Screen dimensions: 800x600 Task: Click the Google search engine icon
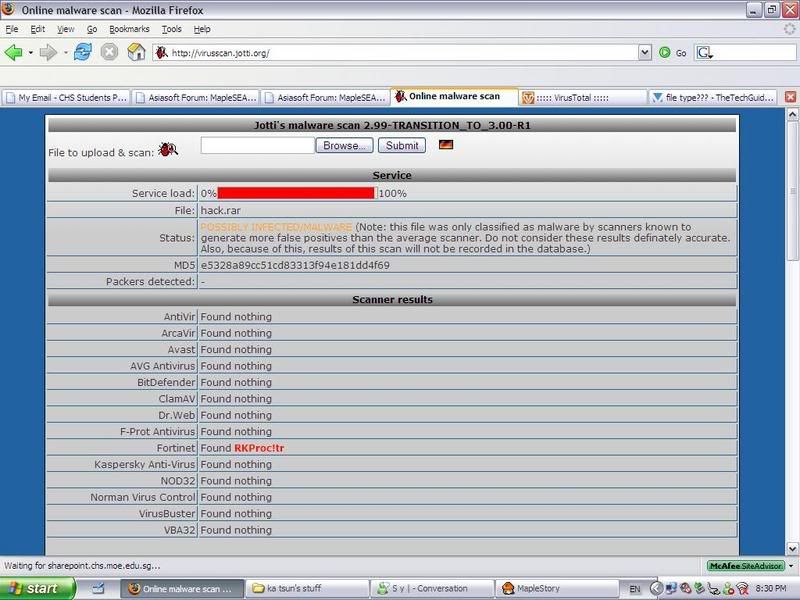point(705,53)
